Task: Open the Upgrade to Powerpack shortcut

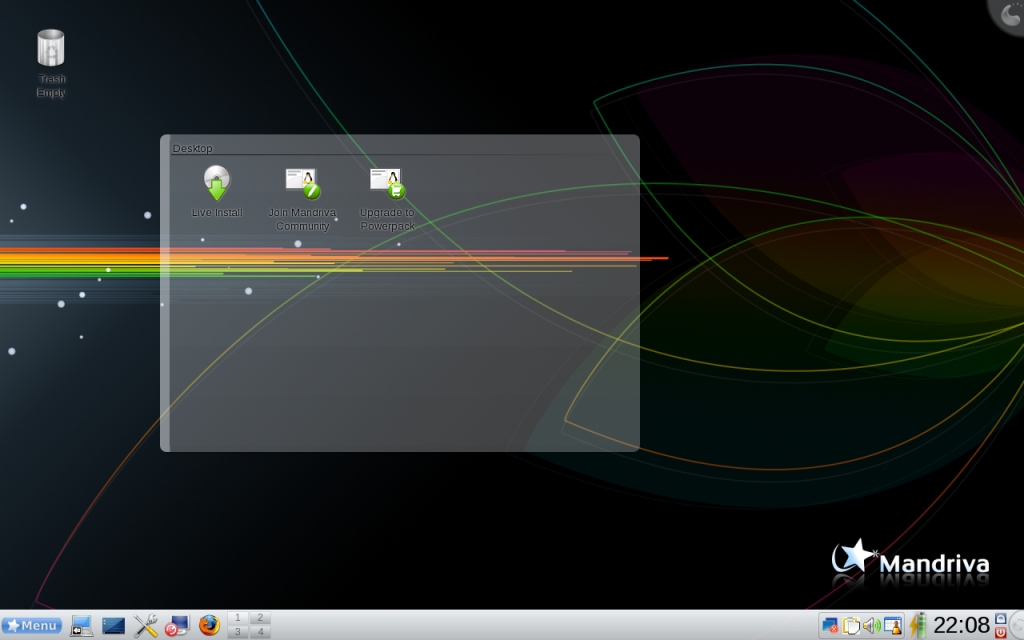Action: pyautogui.click(x=387, y=184)
